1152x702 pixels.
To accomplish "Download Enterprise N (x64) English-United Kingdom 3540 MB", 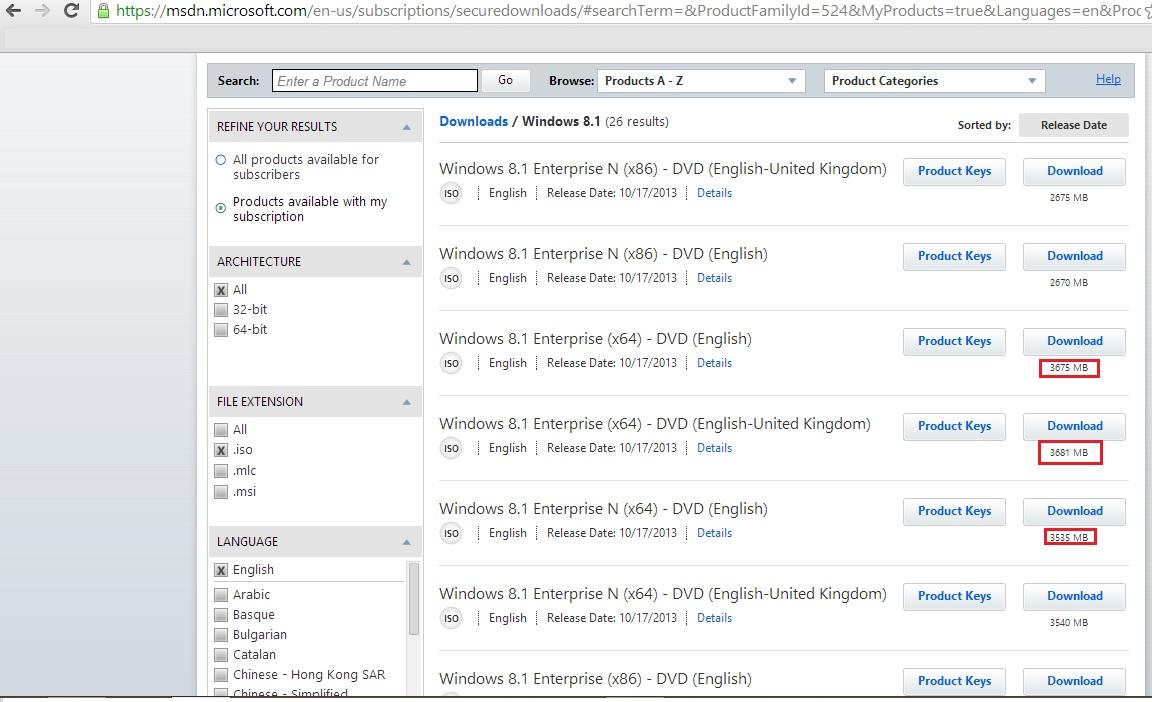I will 1074,597.
